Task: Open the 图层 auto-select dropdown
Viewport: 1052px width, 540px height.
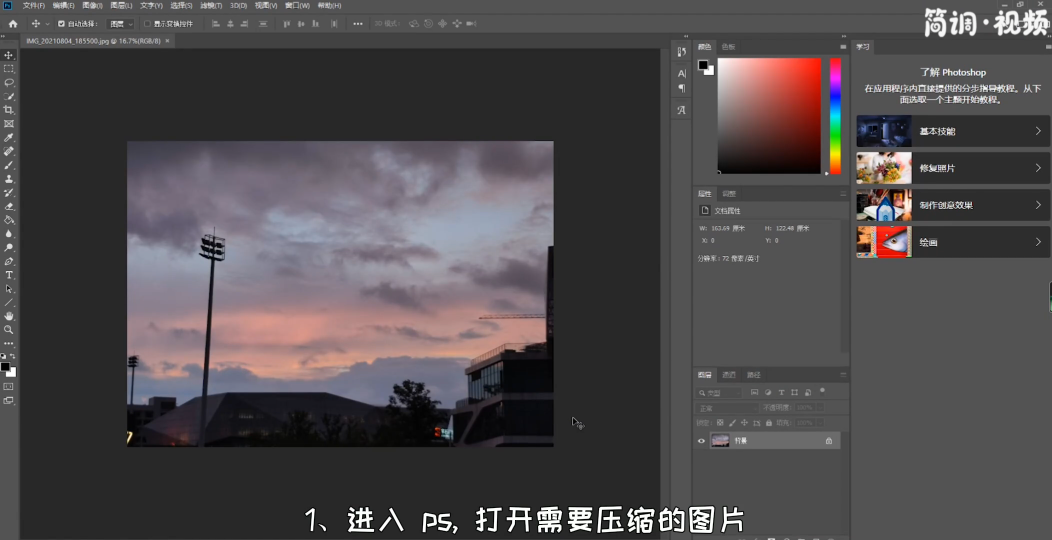Action: 121,23
